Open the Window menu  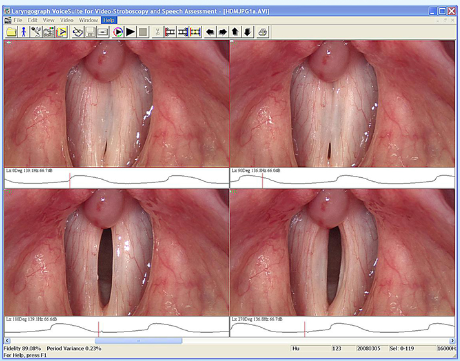coord(88,20)
